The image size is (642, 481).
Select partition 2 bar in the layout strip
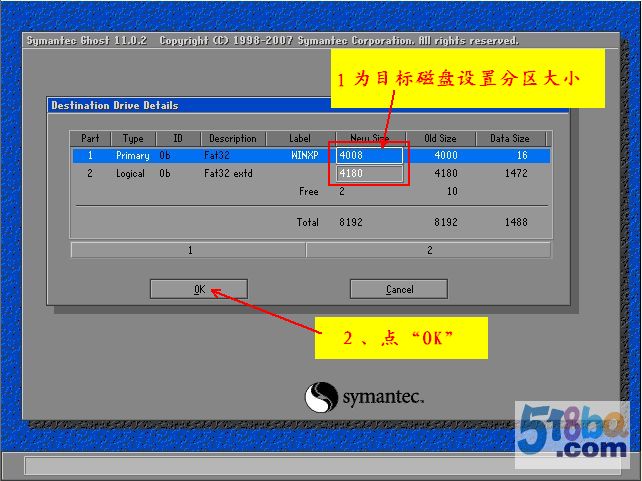point(428,250)
